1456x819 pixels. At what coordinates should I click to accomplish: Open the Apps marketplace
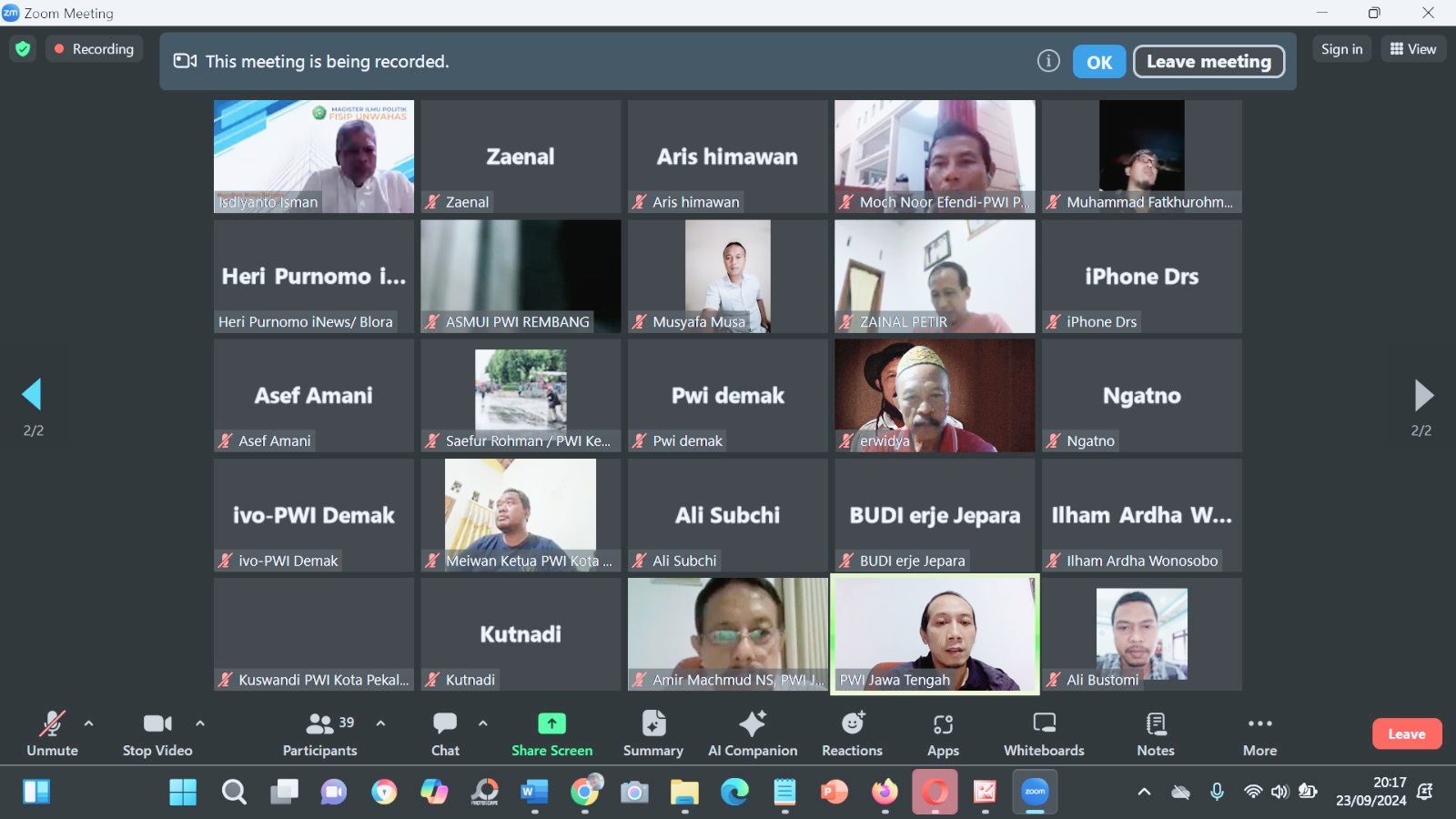pos(943,733)
